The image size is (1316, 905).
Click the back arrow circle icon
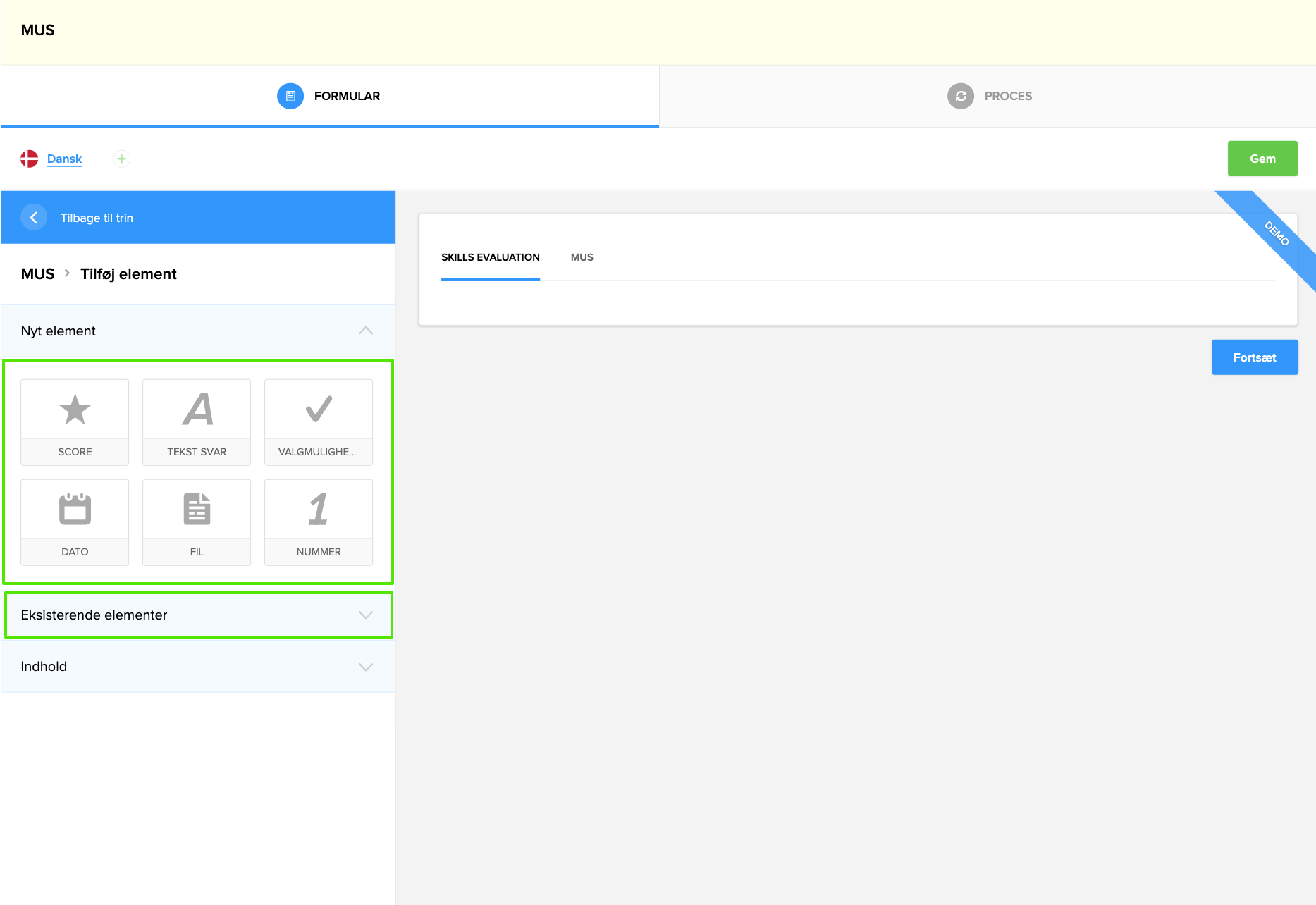pyautogui.click(x=34, y=218)
